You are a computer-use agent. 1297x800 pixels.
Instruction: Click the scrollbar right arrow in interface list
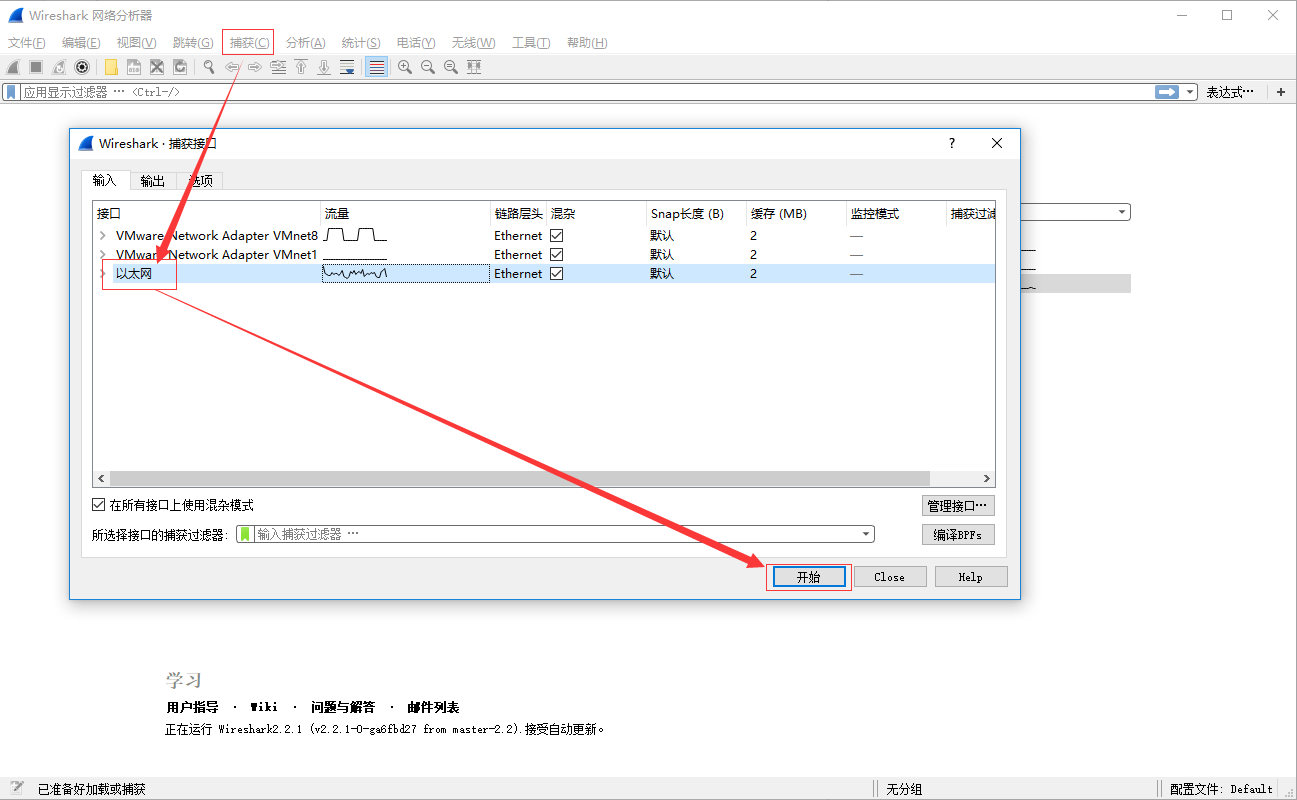click(986, 479)
